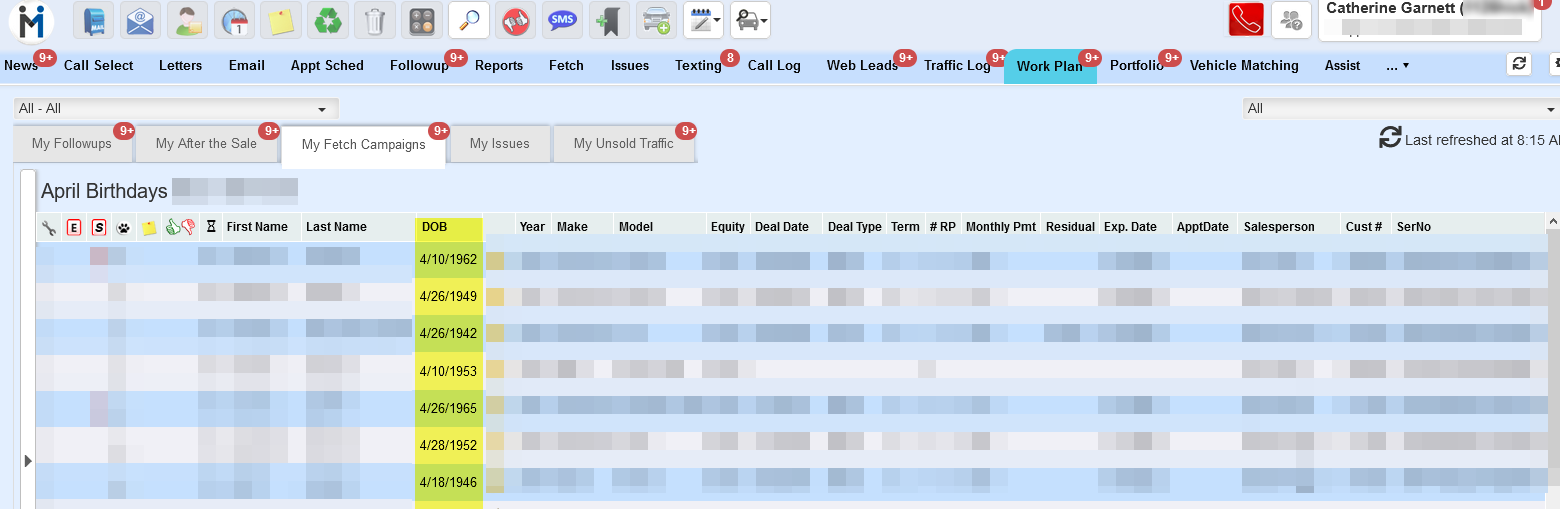Sort by the DOB column header
1560x509 pixels.
tap(448, 227)
